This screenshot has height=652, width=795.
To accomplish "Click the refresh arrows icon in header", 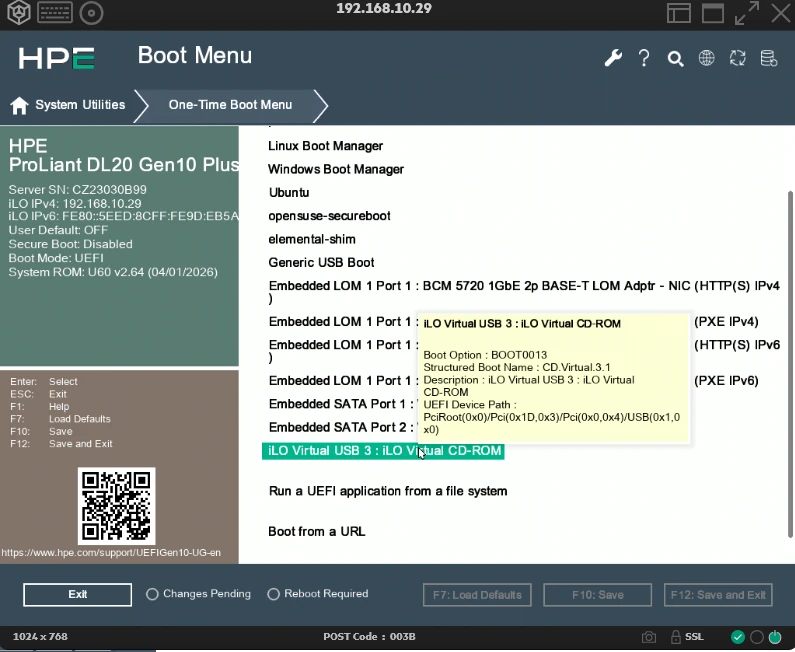I will pos(738,58).
